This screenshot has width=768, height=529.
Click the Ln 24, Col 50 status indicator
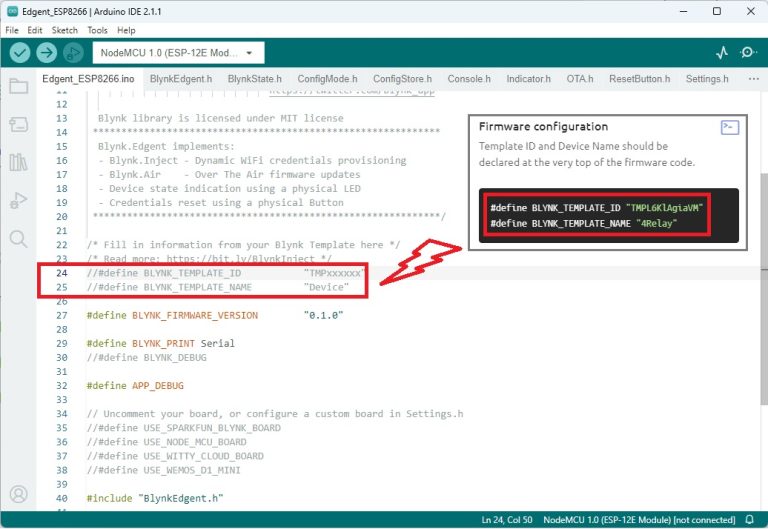508,520
